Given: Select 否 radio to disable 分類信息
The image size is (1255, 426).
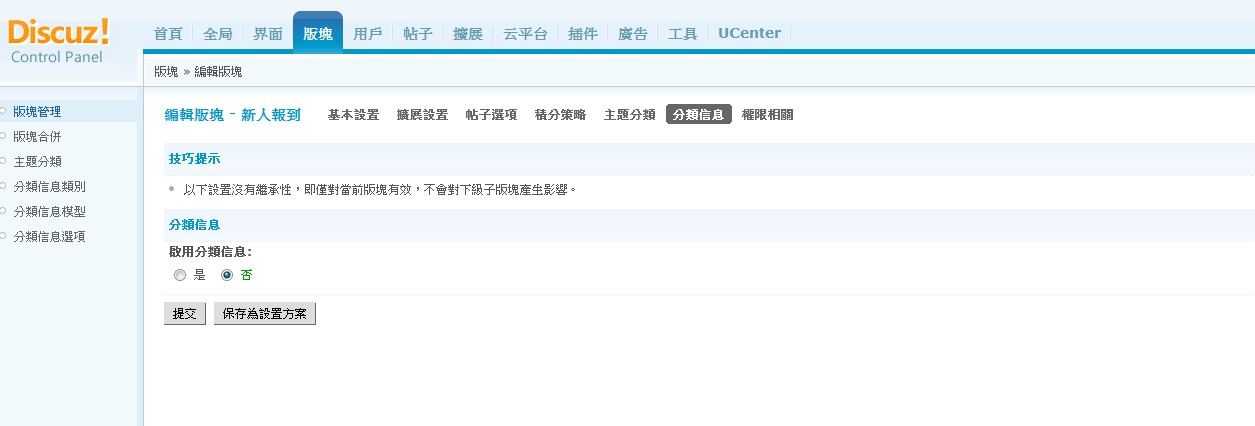Looking at the screenshot, I should pos(227,275).
